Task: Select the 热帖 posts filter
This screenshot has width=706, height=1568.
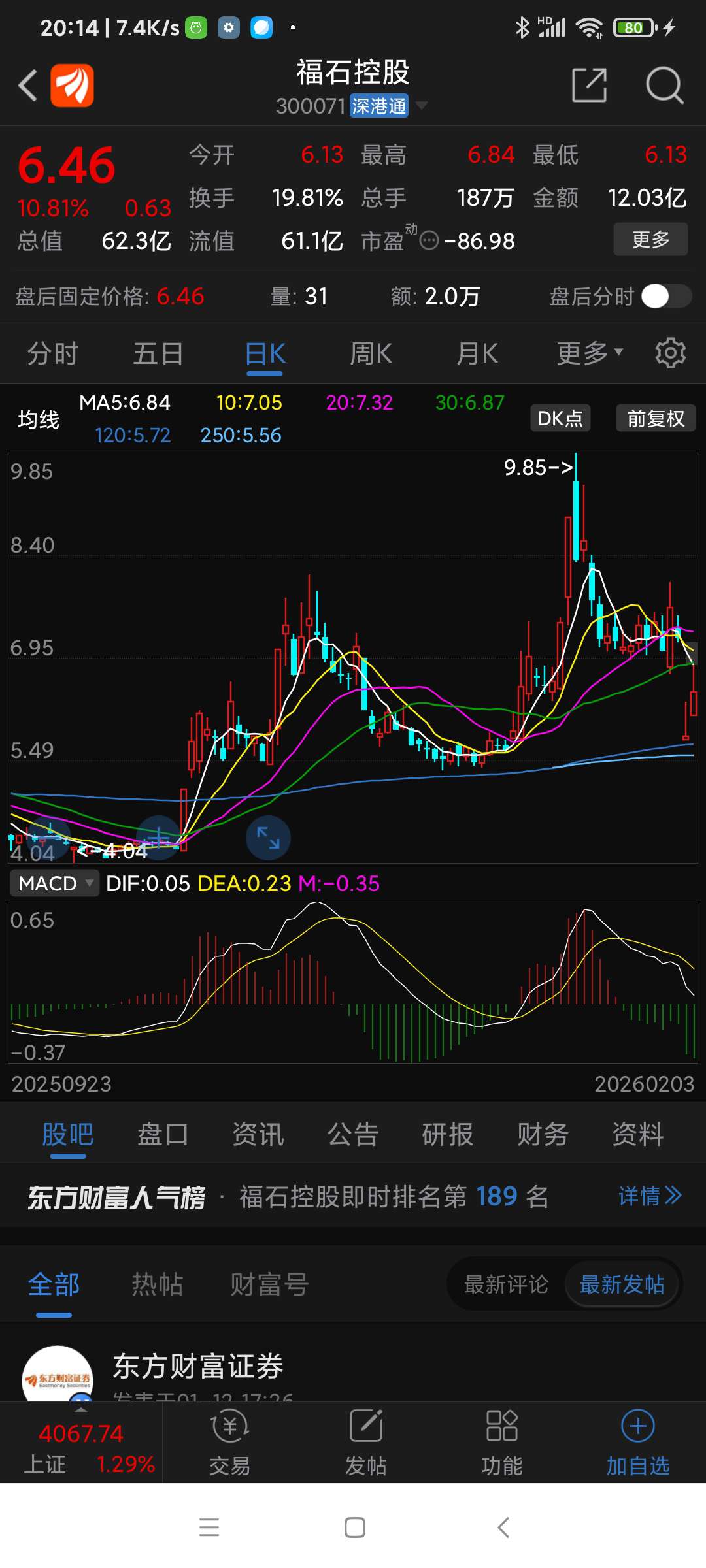Action: point(157,1284)
